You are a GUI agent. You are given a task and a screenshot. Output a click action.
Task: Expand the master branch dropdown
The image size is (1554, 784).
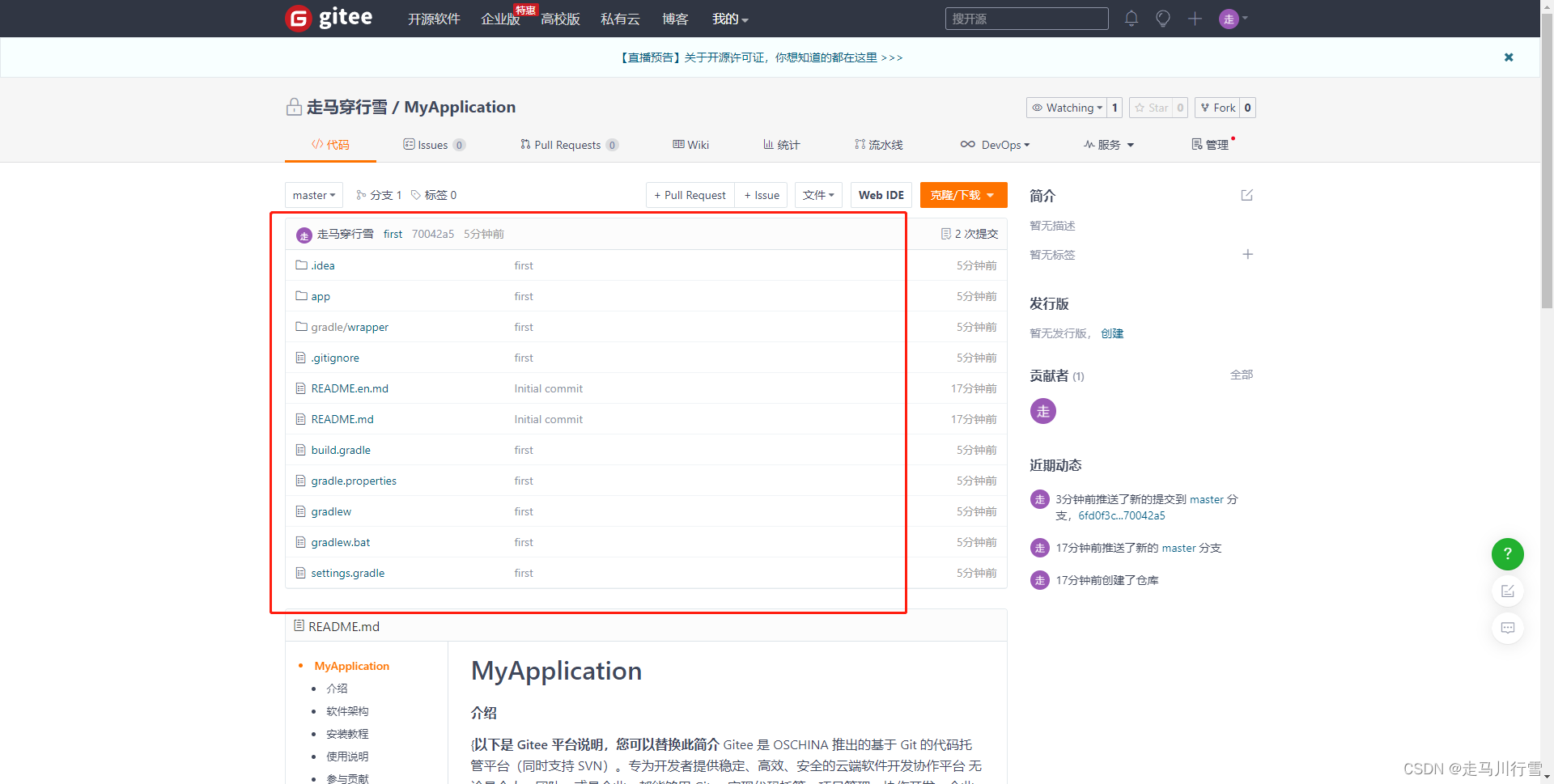pos(314,195)
